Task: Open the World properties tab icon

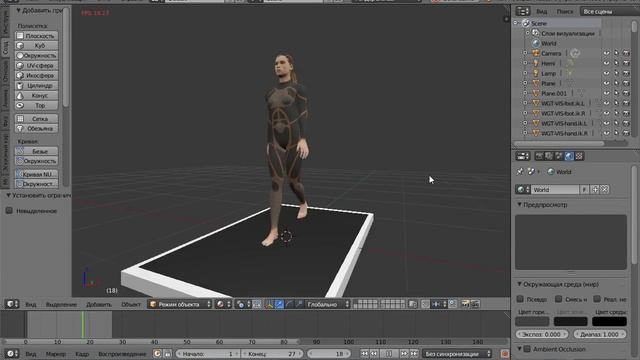Action: 569,156
